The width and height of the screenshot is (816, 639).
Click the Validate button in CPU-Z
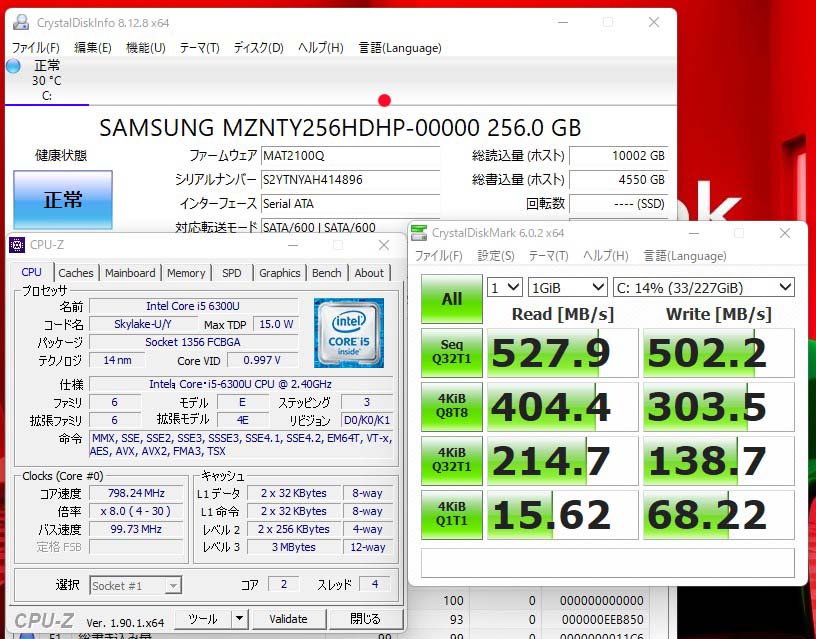288,619
